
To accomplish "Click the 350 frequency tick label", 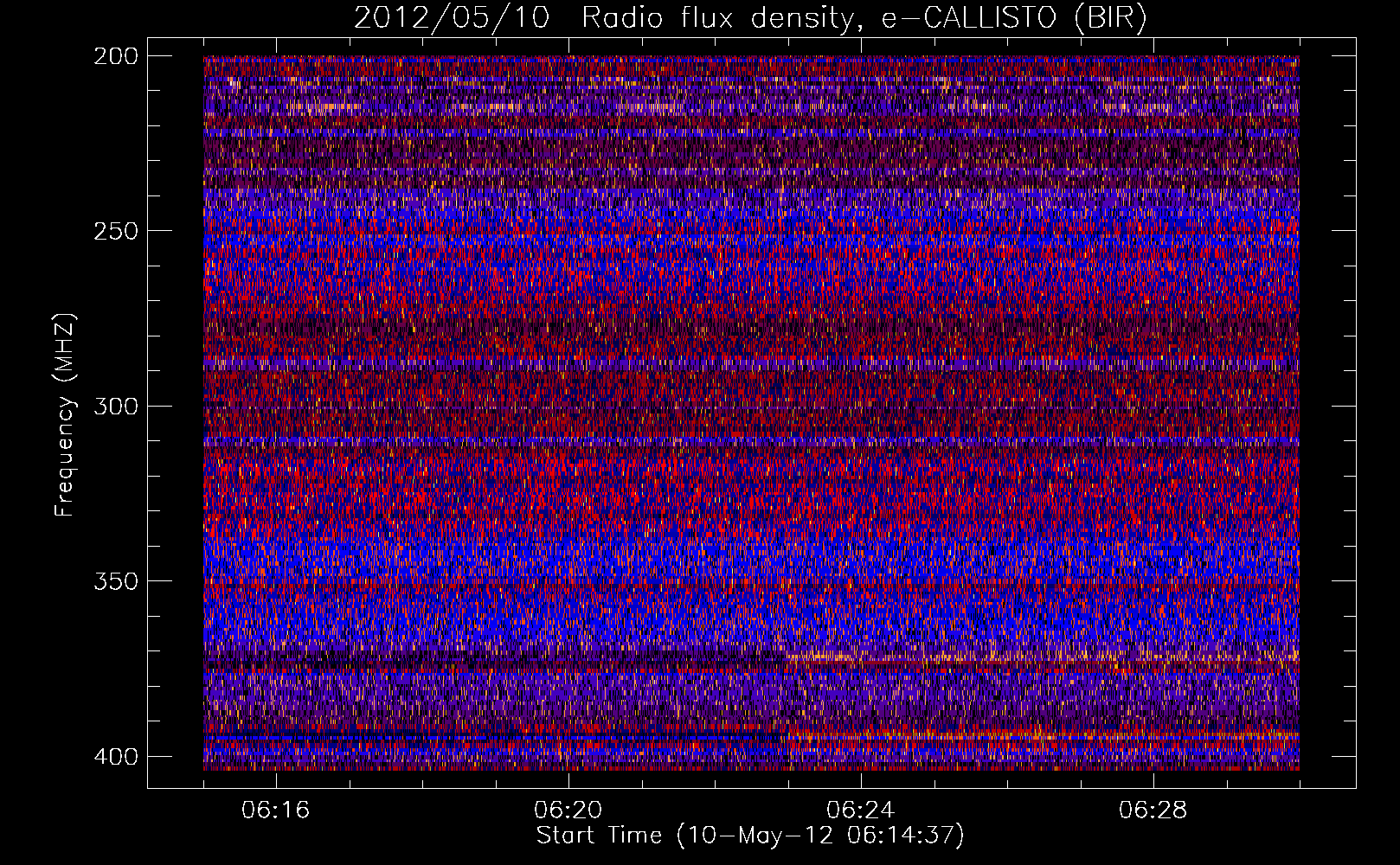I will [115, 580].
